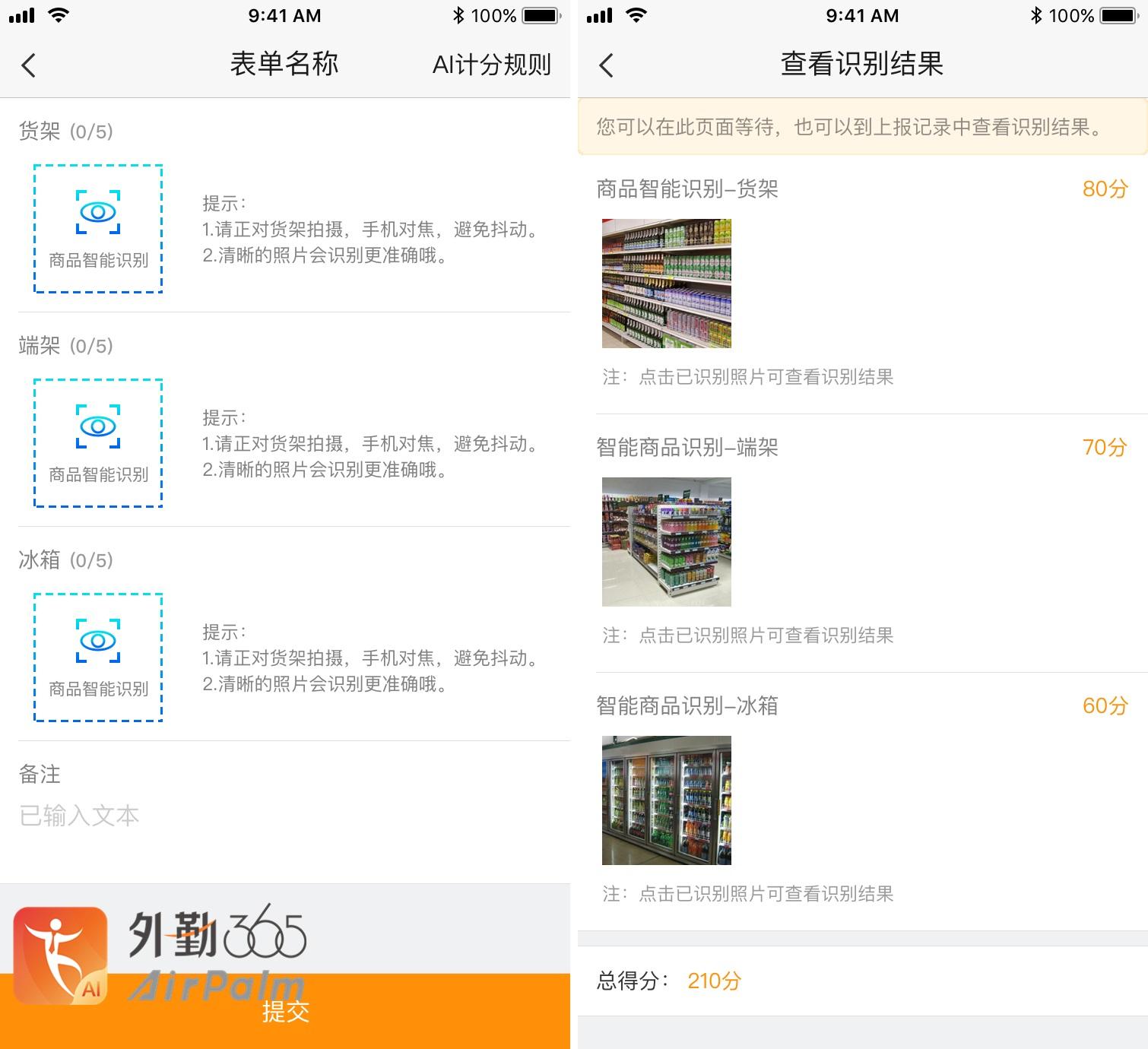
Task: Open the 冰箱 fridge photo thumbnail
Action: [666, 800]
